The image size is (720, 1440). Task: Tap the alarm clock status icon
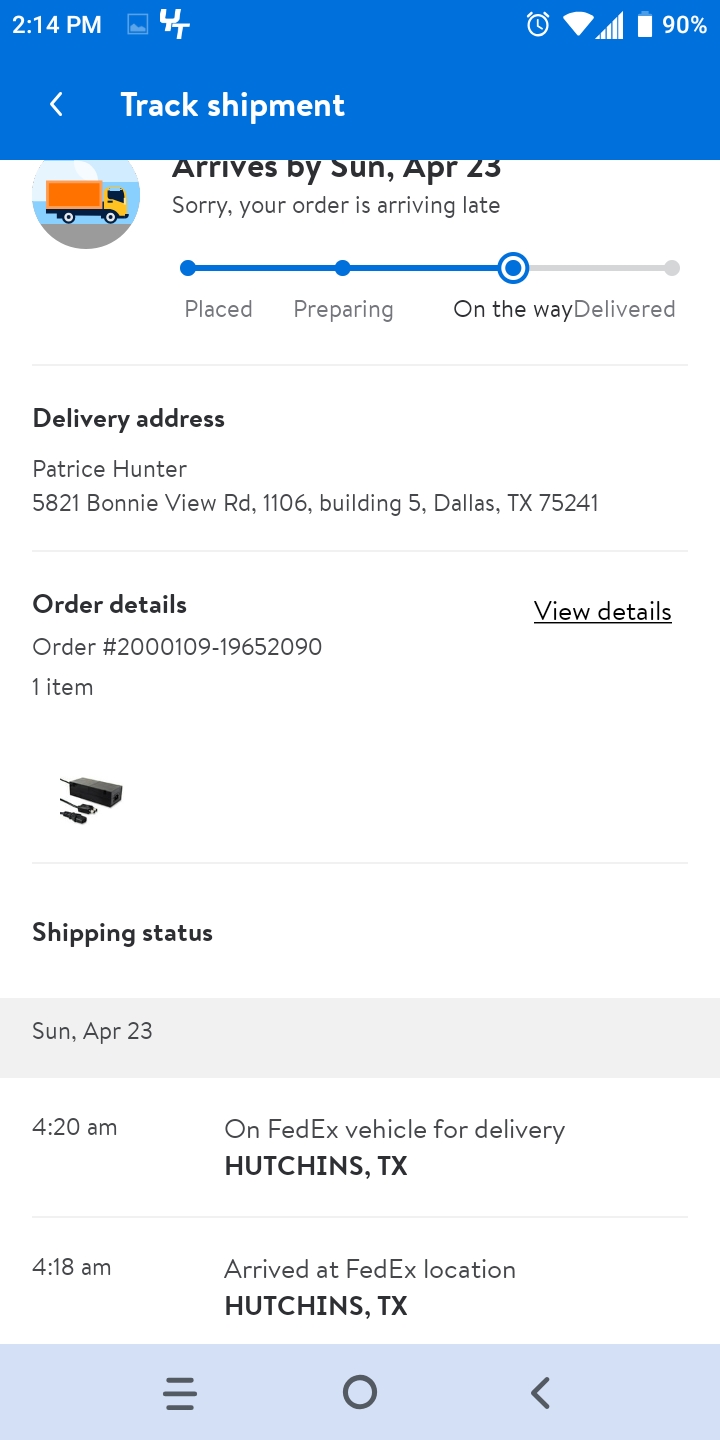coord(538,25)
